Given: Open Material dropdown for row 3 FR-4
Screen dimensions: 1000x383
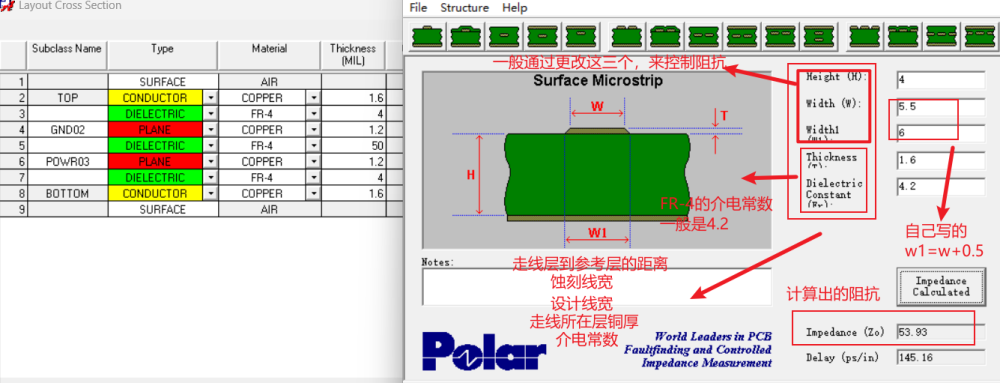Looking at the screenshot, I should 313,114.
